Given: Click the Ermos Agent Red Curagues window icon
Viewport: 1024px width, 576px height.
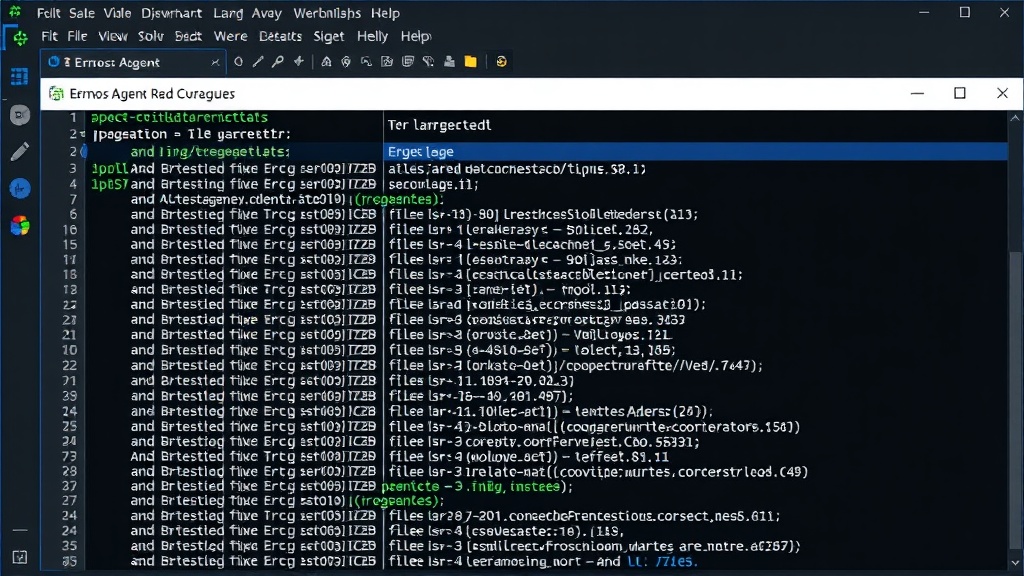Looking at the screenshot, I should 56,93.
